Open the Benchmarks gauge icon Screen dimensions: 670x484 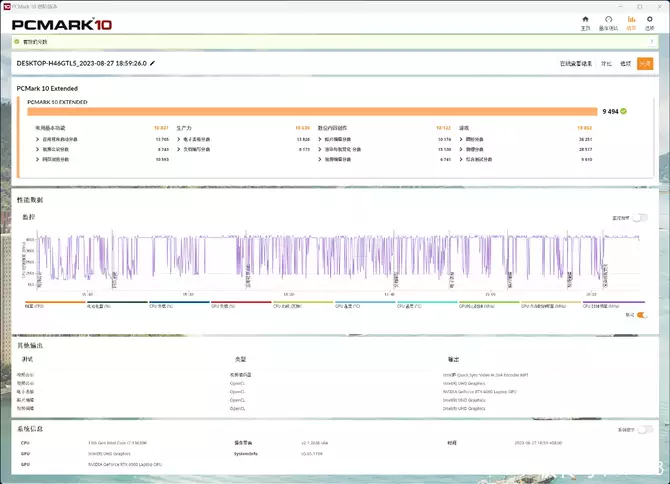(608, 19)
